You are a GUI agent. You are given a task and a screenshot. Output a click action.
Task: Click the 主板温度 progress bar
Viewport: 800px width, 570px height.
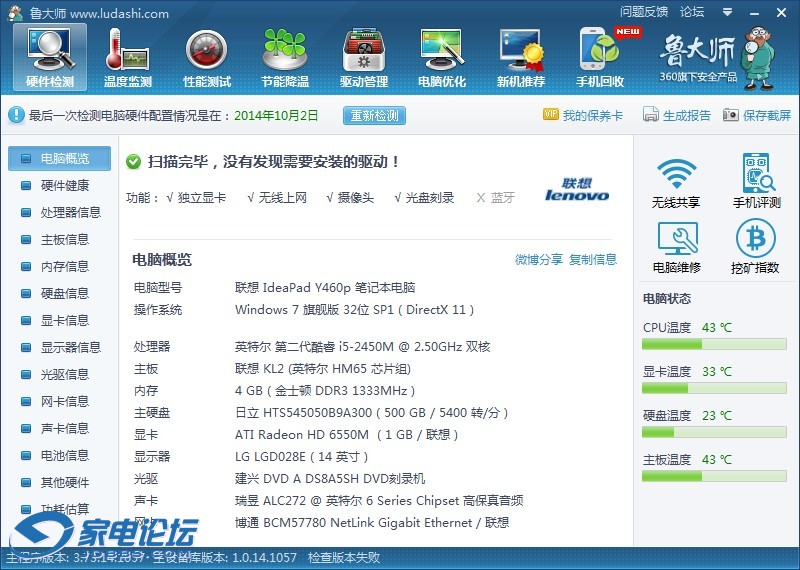(x=714, y=477)
